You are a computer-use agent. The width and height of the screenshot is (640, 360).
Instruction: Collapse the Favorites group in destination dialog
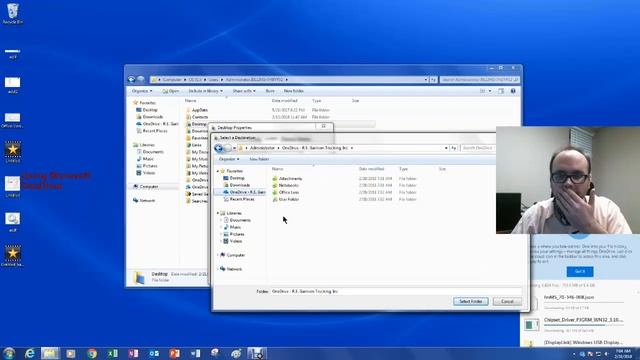pyautogui.click(x=218, y=171)
